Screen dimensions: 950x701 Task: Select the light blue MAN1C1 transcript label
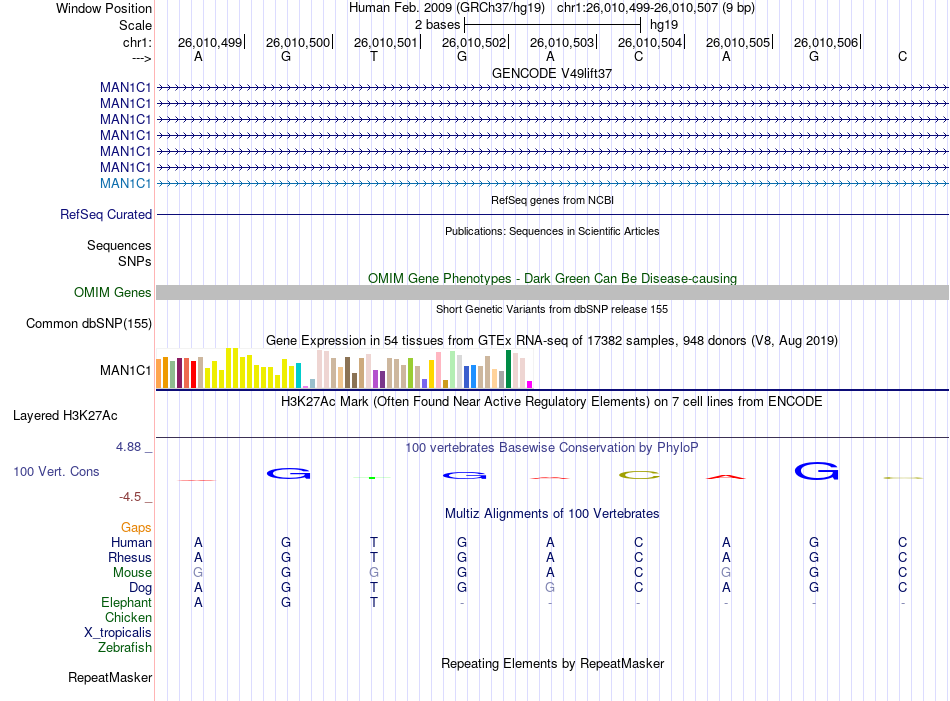point(125,184)
